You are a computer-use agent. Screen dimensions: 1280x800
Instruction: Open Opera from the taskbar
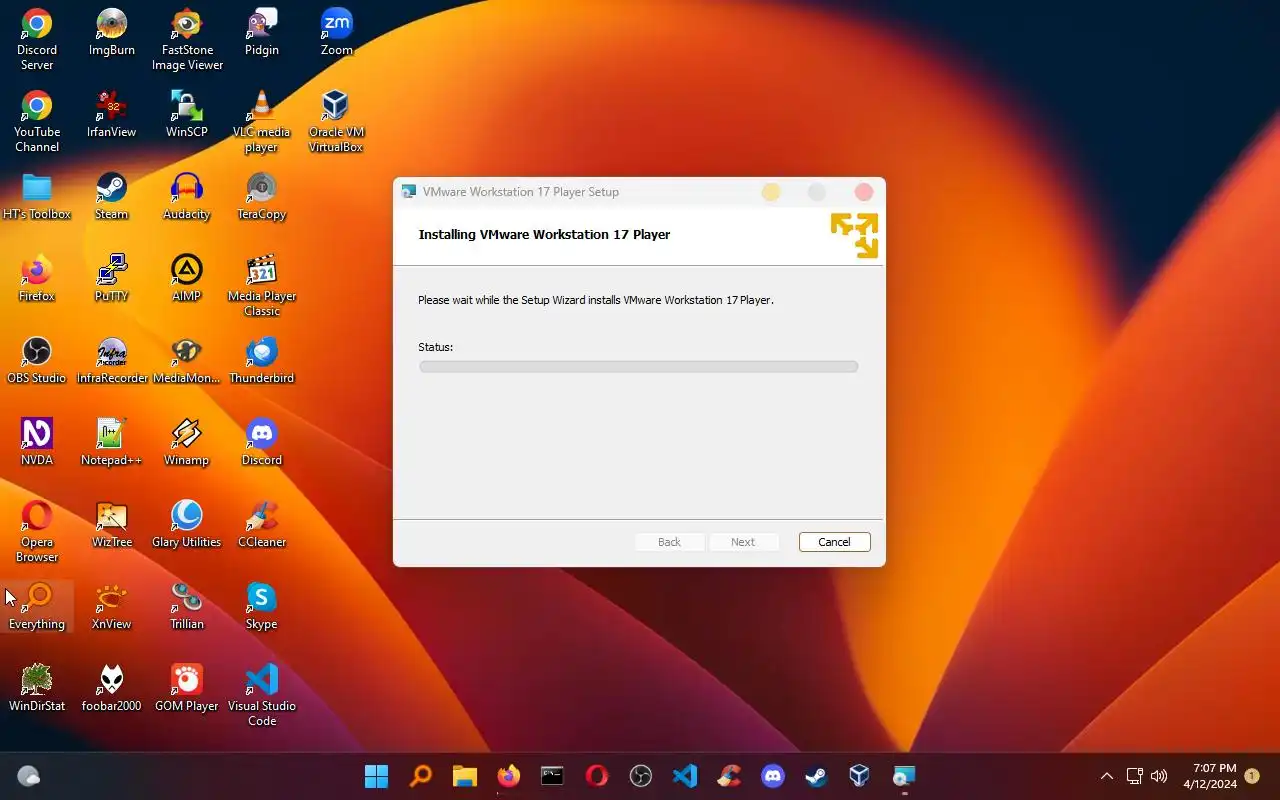pyautogui.click(x=597, y=776)
